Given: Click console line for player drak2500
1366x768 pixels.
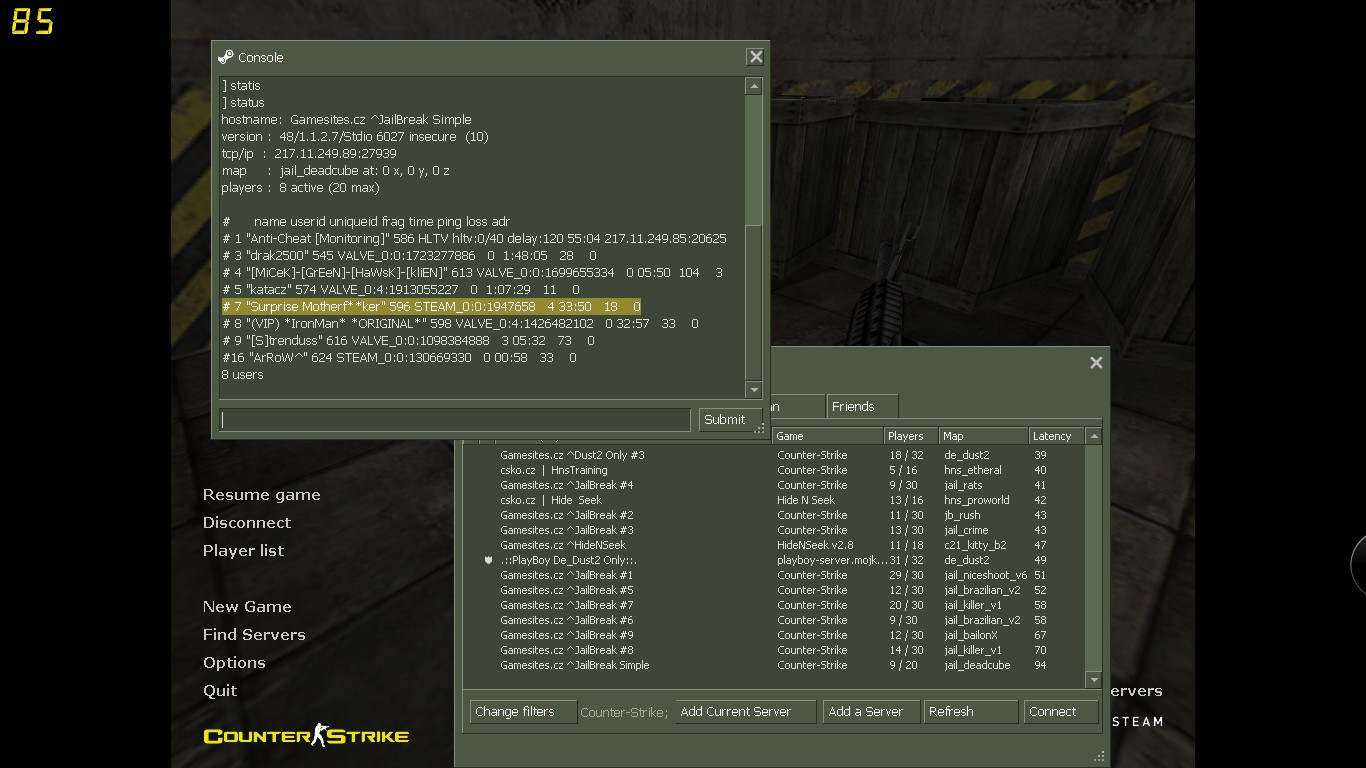Looking at the screenshot, I should (409, 255).
